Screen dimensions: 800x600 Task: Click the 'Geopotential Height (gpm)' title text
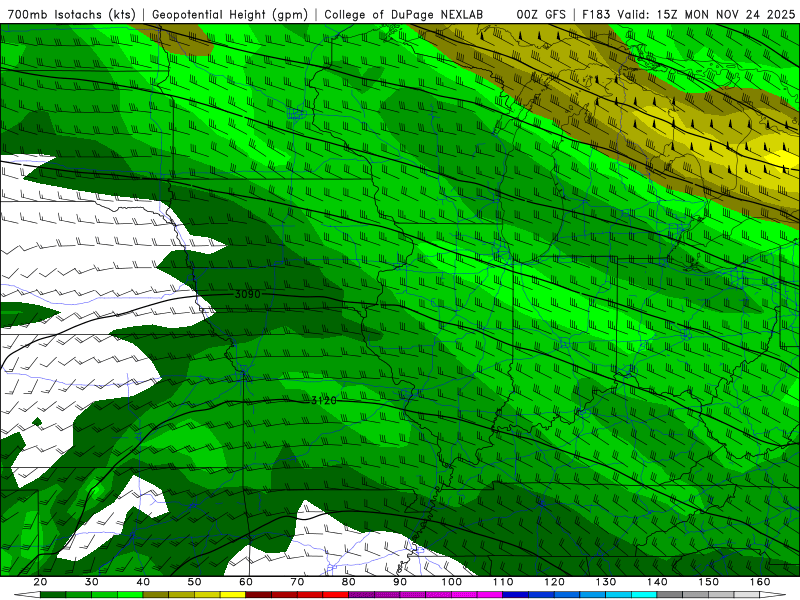230,14
